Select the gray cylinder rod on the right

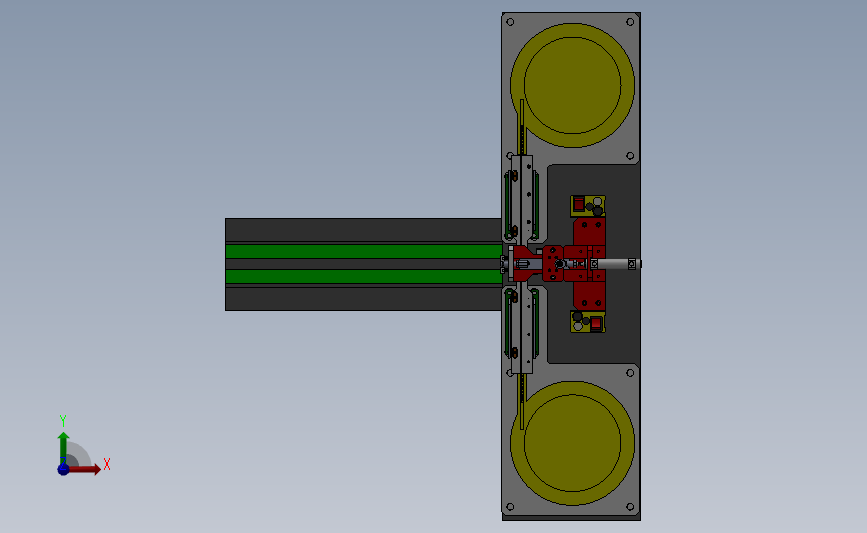pos(618,264)
